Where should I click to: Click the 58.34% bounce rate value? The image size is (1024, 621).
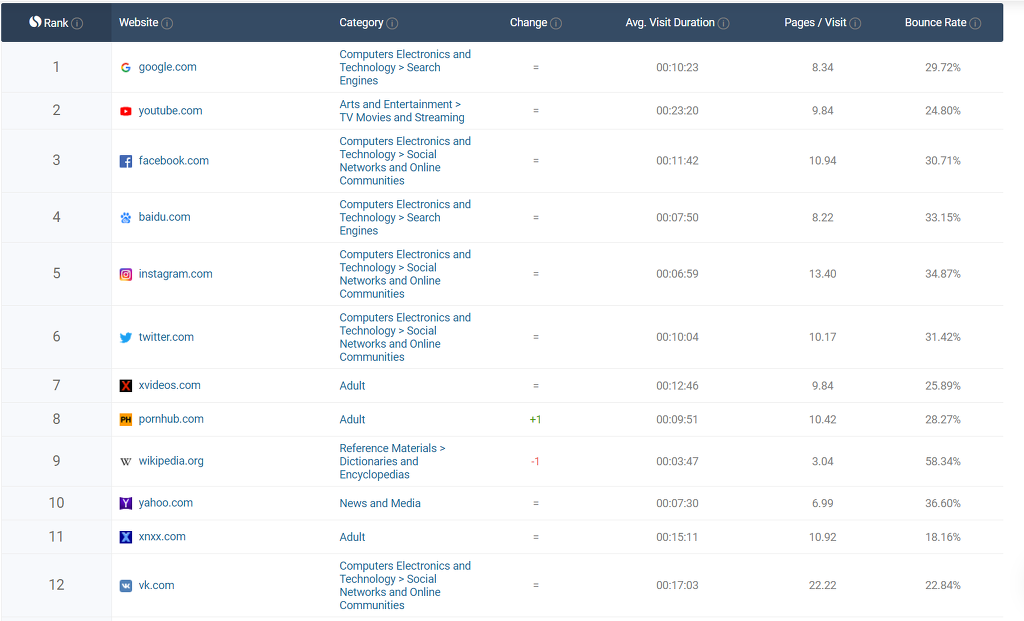click(x=942, y=462)
